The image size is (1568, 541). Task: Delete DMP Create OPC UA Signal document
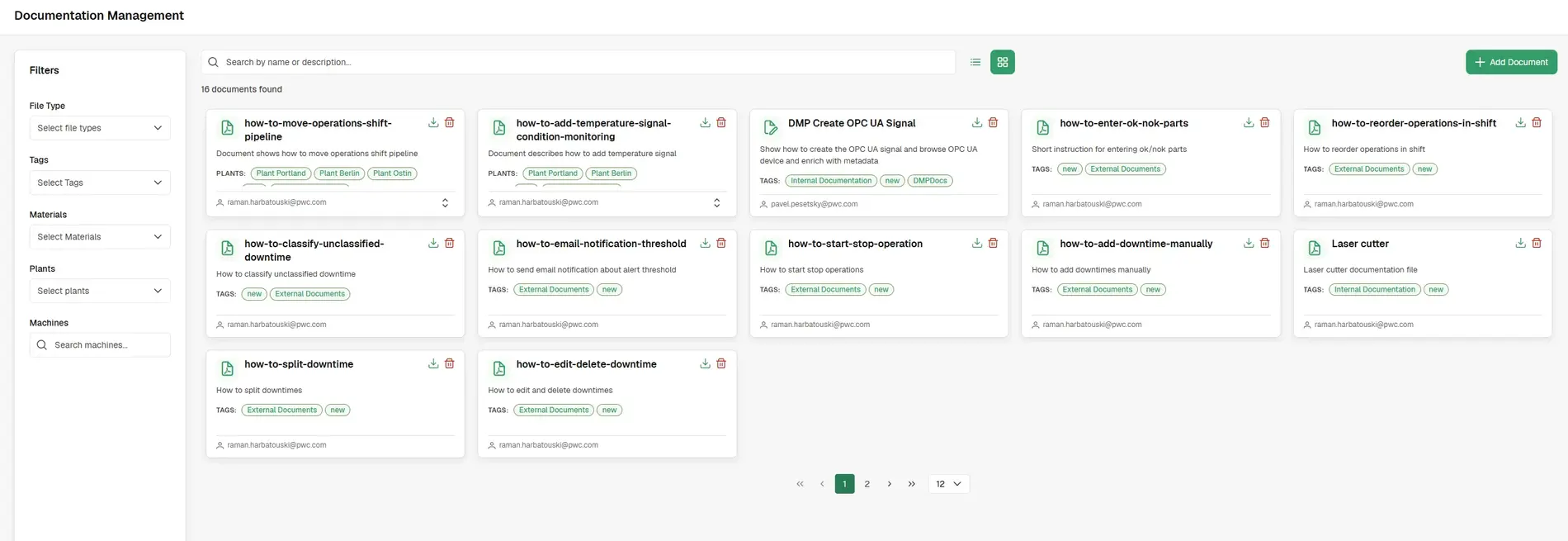click(993, 122)
